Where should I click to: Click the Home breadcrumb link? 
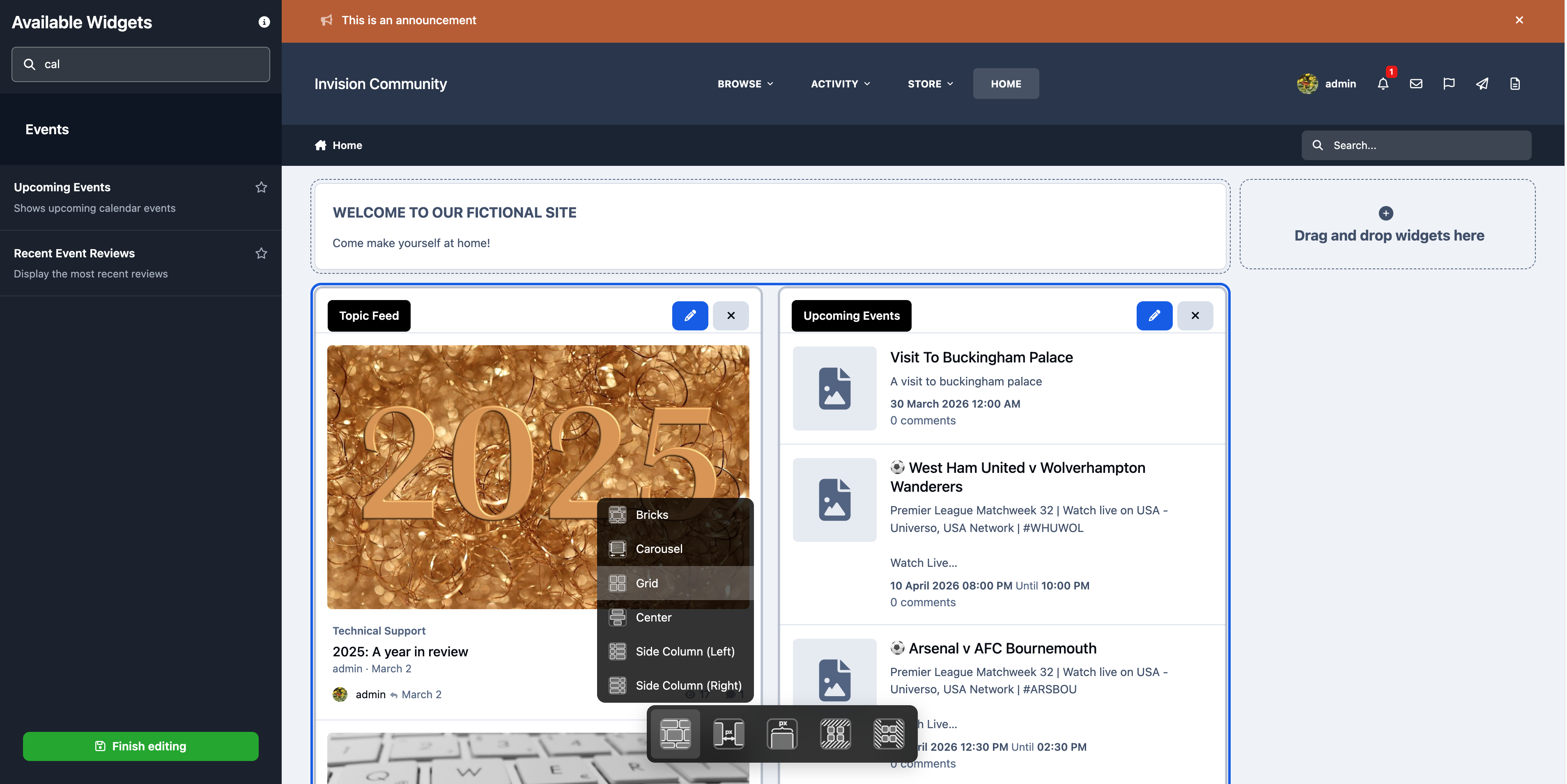(x=347, y=145)
